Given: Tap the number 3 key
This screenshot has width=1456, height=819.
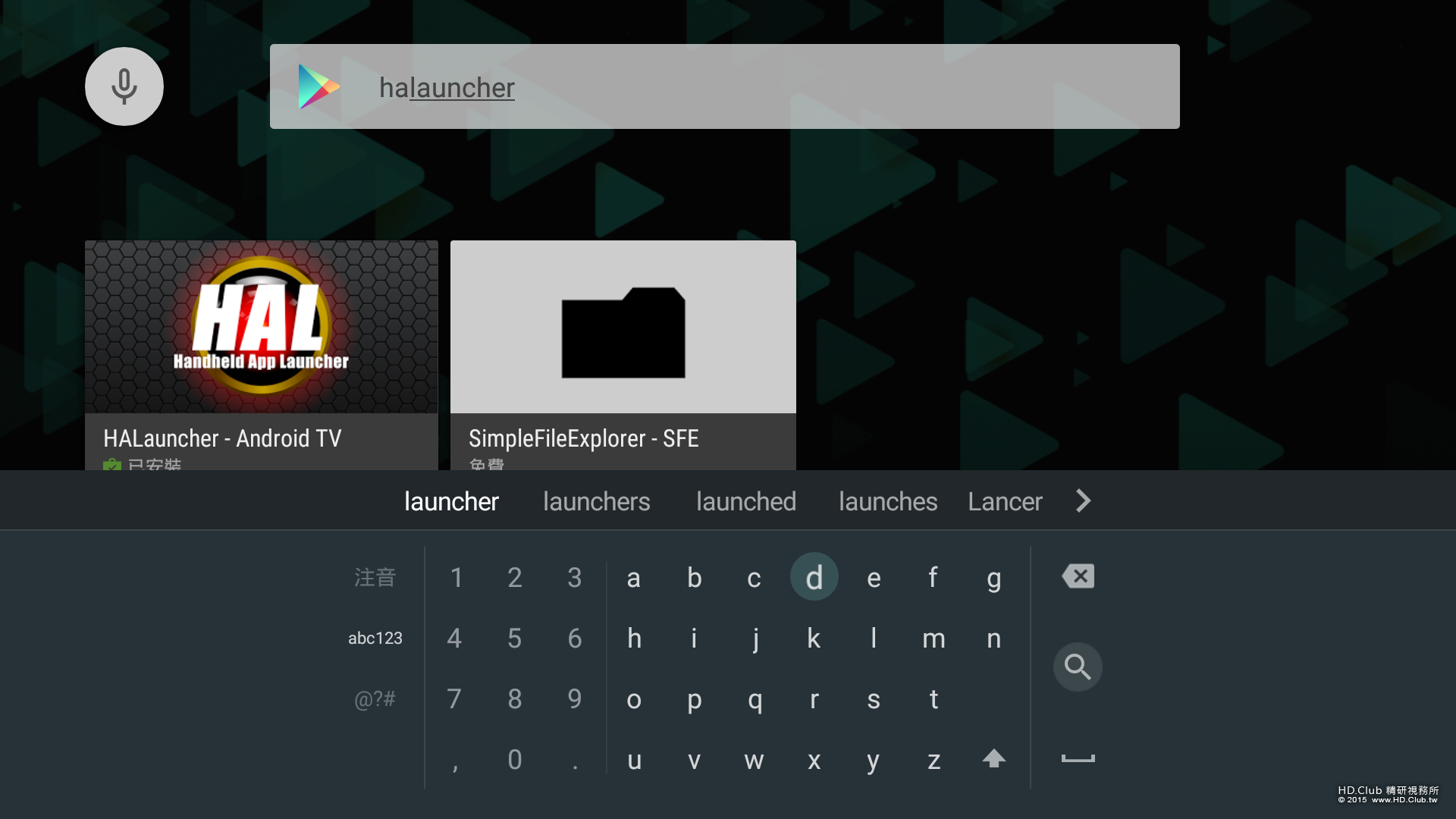Looking at the screenshot, I should 575,578.
